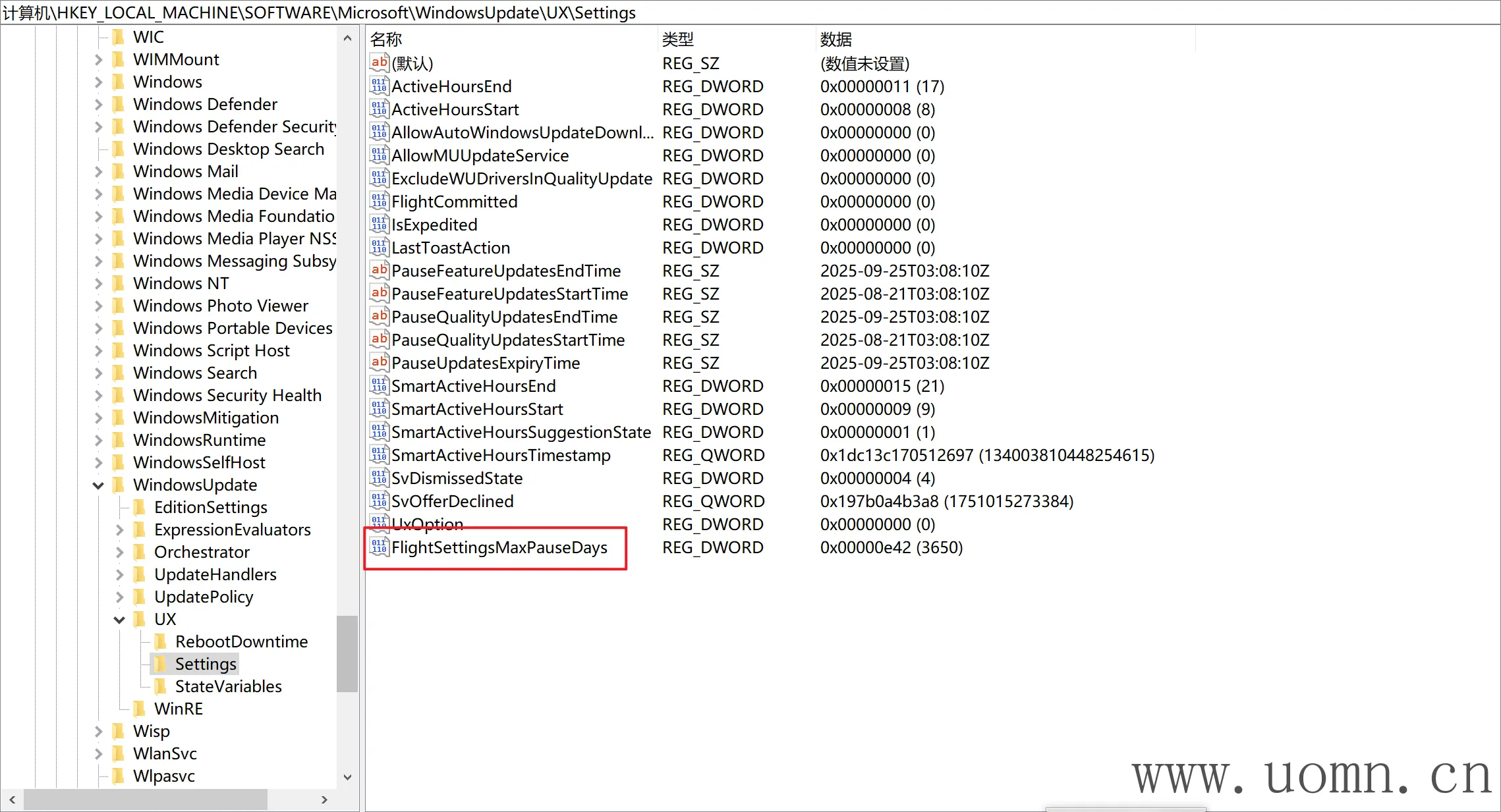Collapse the UX key chevron
Image resolution: width=1501 pixels, height=812 pixels.
119,620
